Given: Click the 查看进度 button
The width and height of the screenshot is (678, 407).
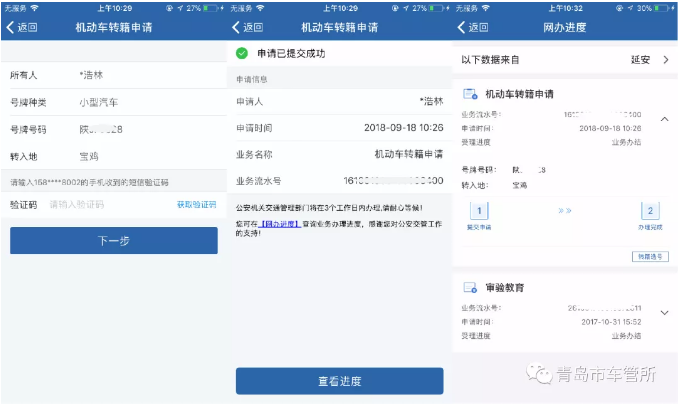Looking at the screenshot, I should click(339, 381).
